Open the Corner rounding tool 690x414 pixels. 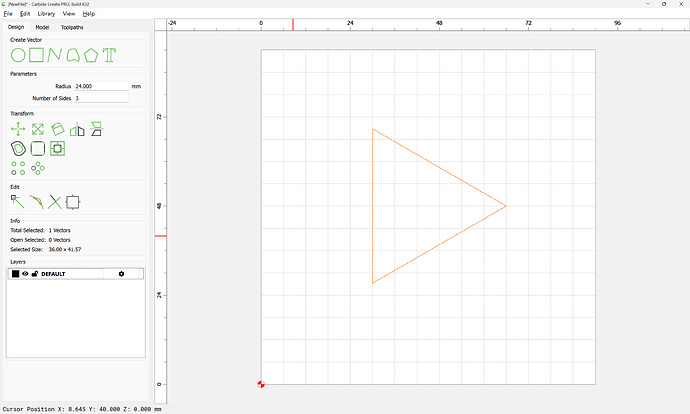point(38,149)
